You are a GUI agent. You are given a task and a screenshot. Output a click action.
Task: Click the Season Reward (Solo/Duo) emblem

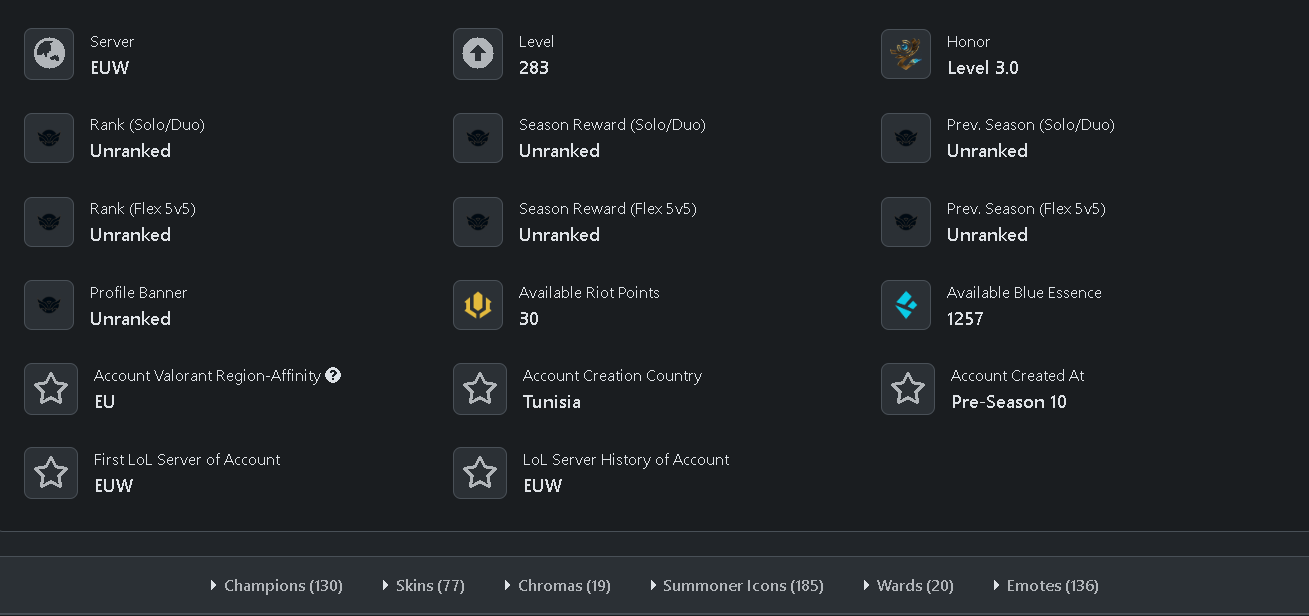pyautogui.click(x=478, y=138)
